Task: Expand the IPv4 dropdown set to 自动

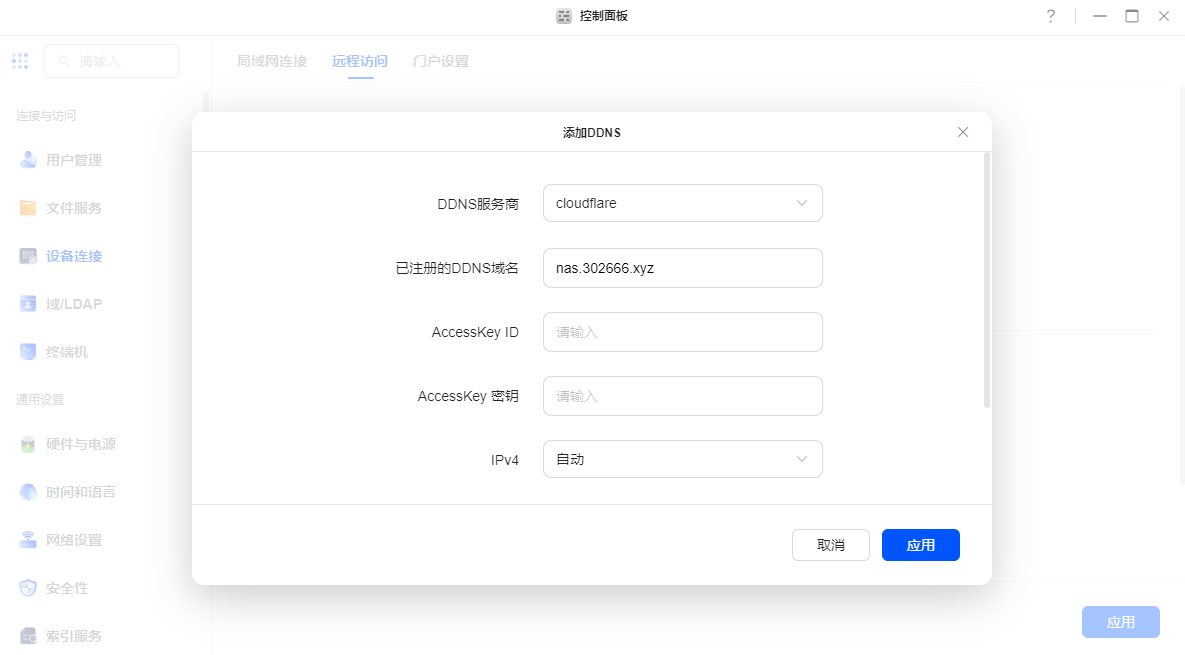Action: tap(682, 459)
